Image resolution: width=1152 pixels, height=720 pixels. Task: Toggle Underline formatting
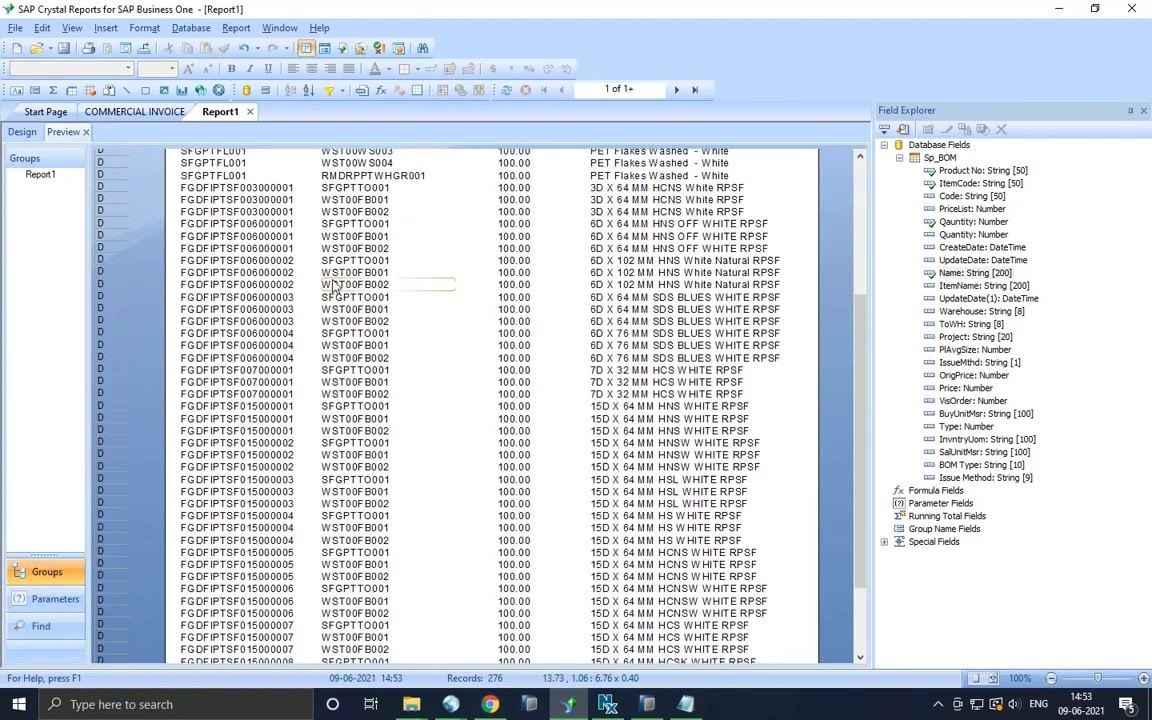pyautogui.click(x=268, y=69)
